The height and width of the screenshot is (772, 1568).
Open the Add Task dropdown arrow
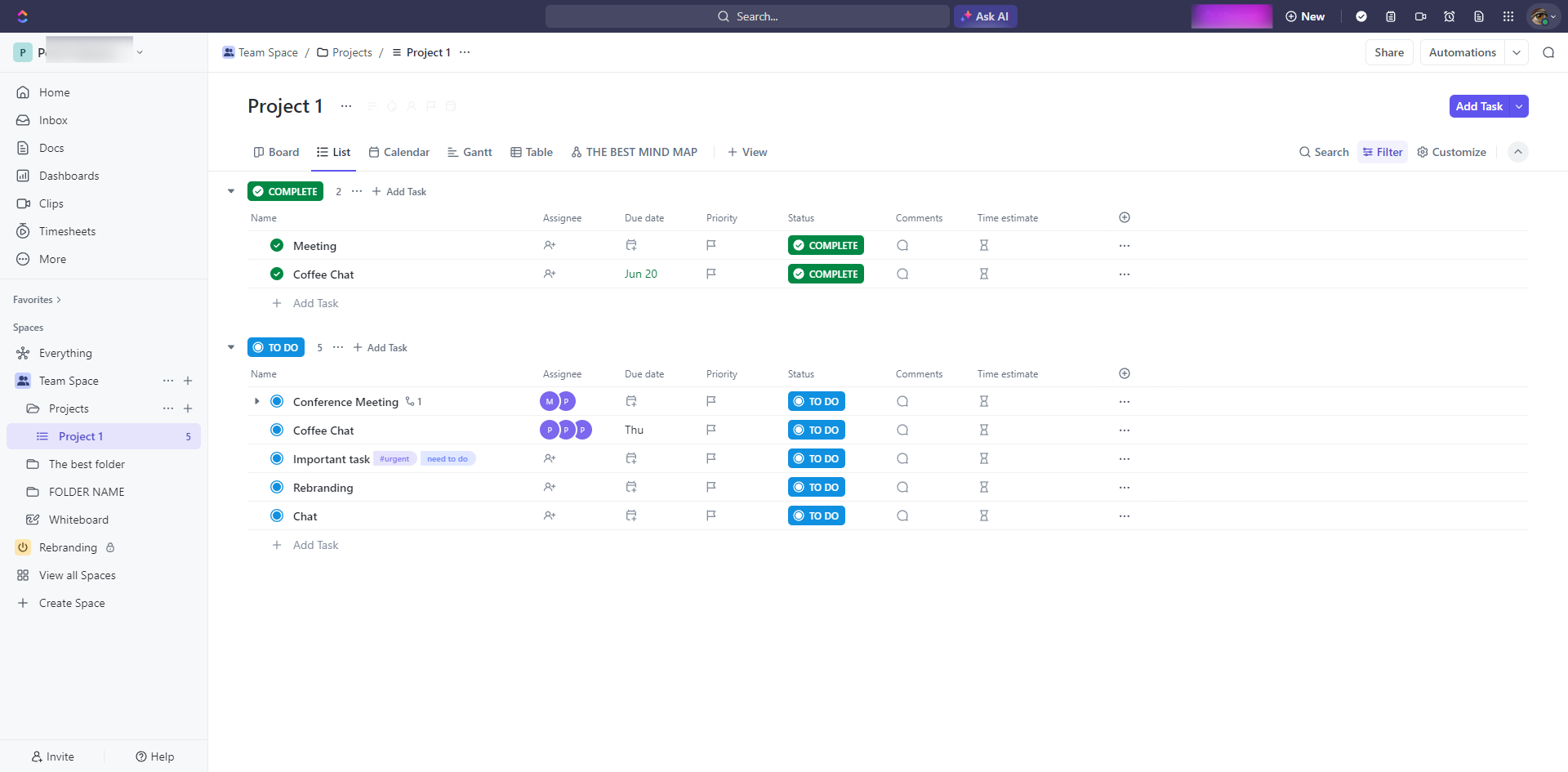coord(1519,106)
